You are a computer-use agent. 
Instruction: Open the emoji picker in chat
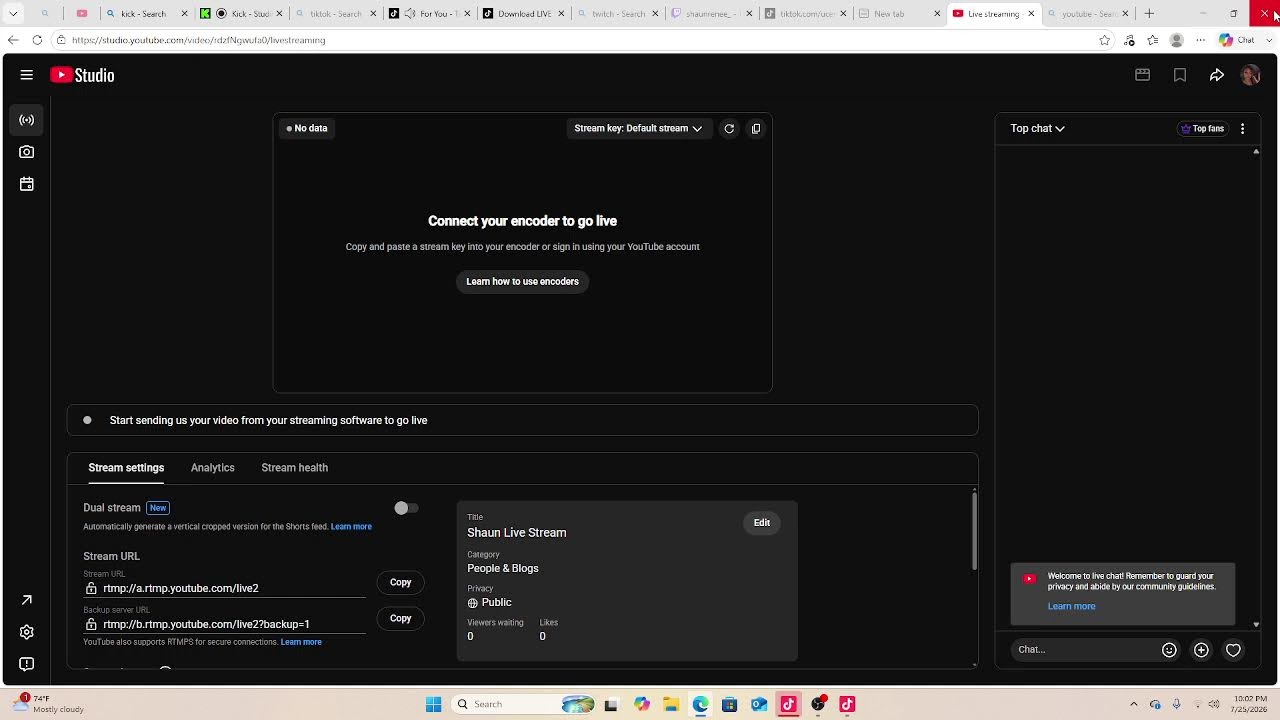[x=1169, y=650]
